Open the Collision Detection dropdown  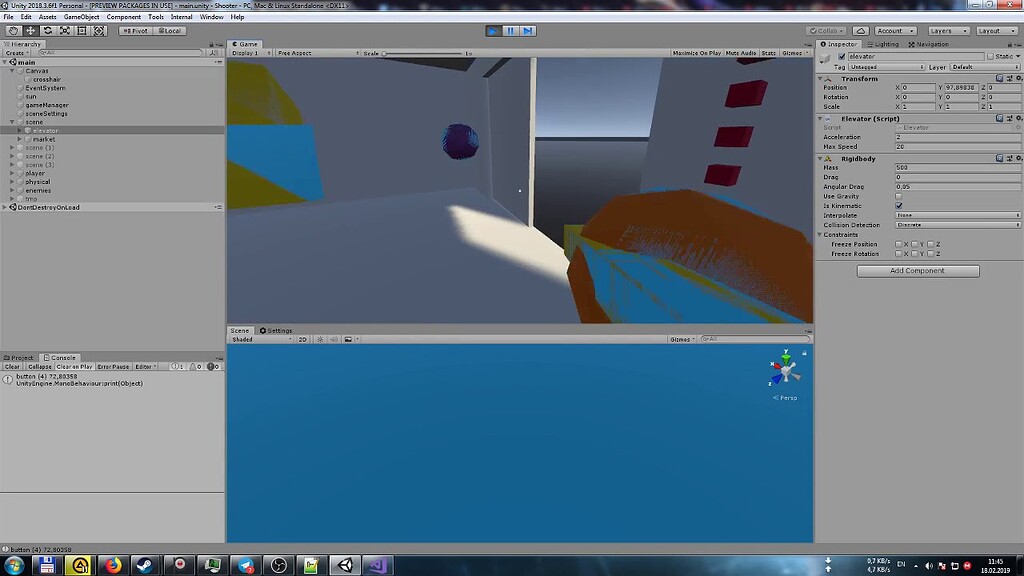point(957,224)
